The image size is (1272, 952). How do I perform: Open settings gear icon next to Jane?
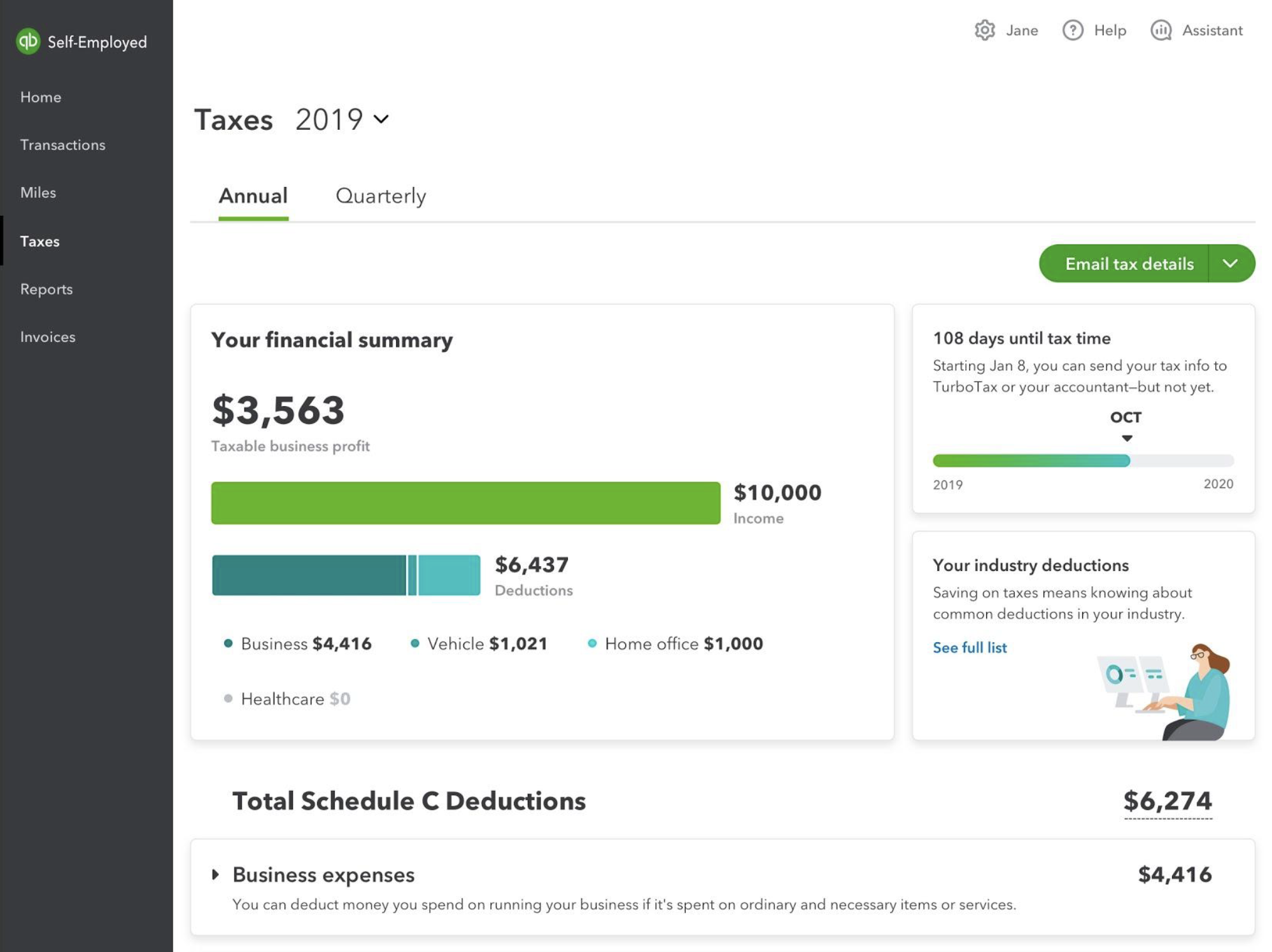coord(984,31)
